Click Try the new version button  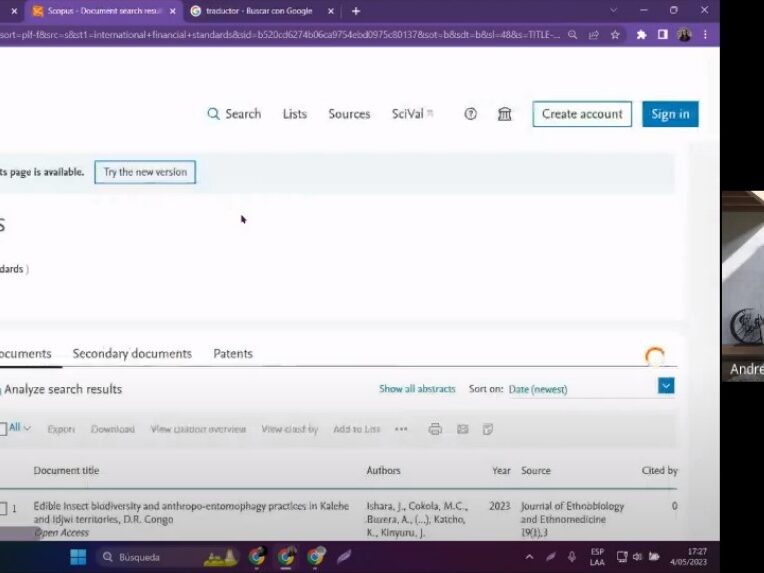click(145, 172)
